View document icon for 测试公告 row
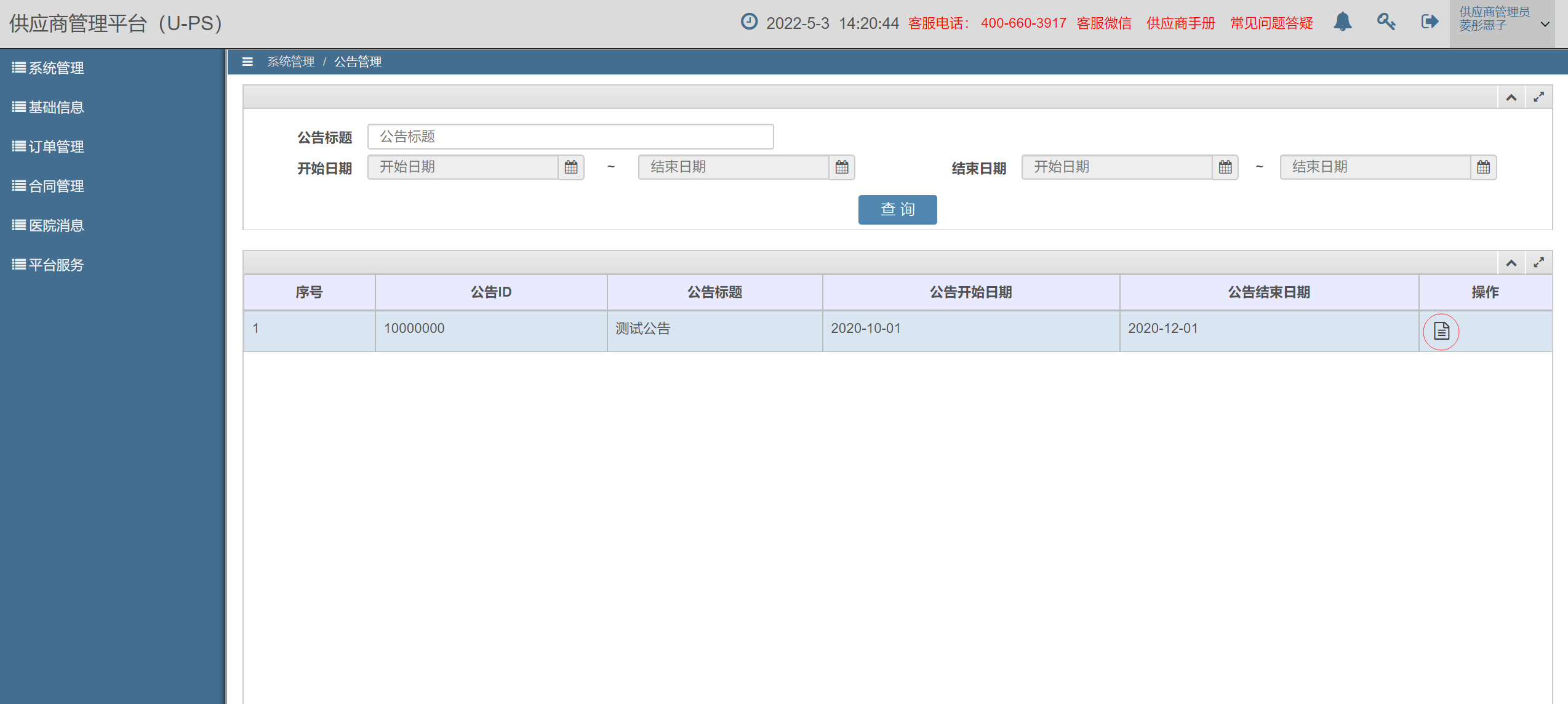The width and height of the screenshot is (1568, 704). [x=1441, y=331]
